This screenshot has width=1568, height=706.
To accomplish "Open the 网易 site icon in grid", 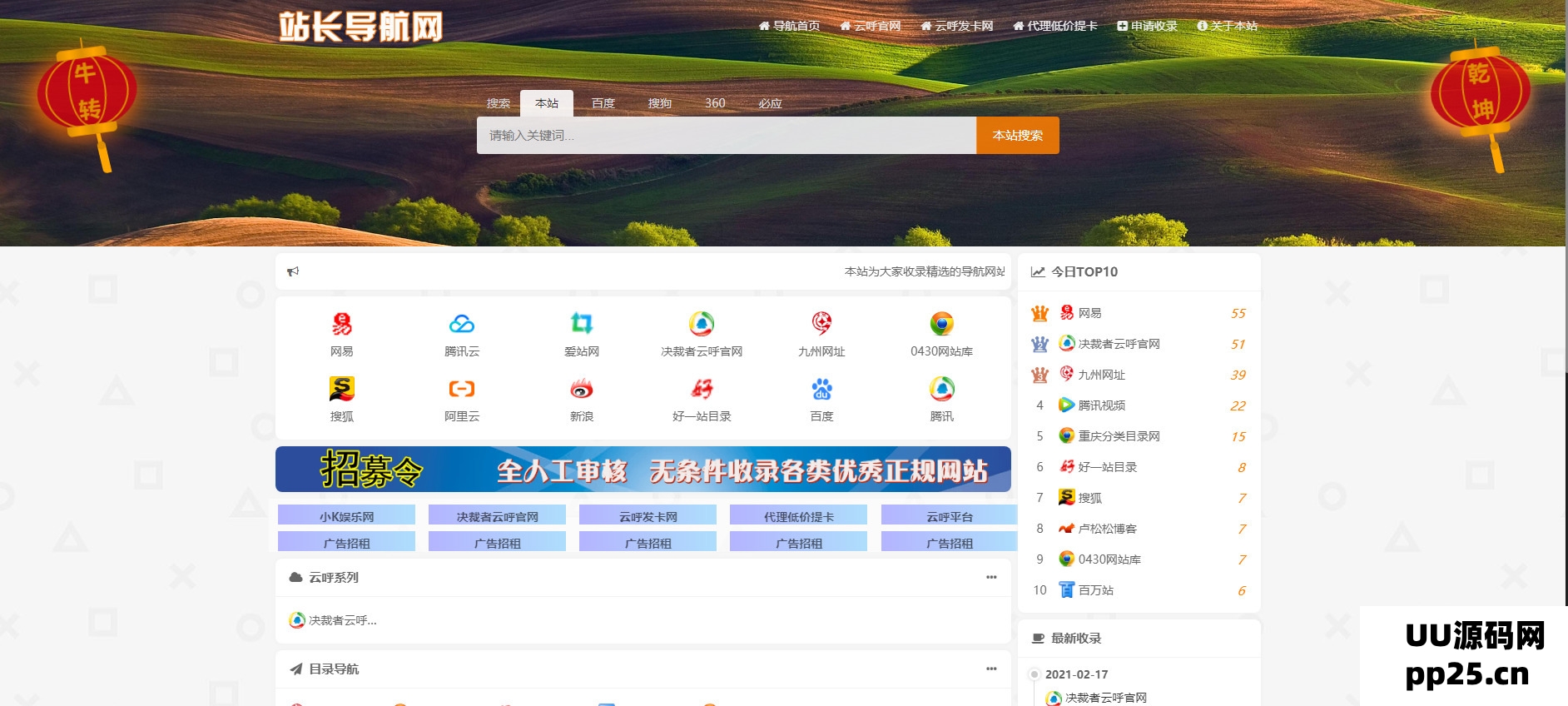I will [x=342, y=324].
